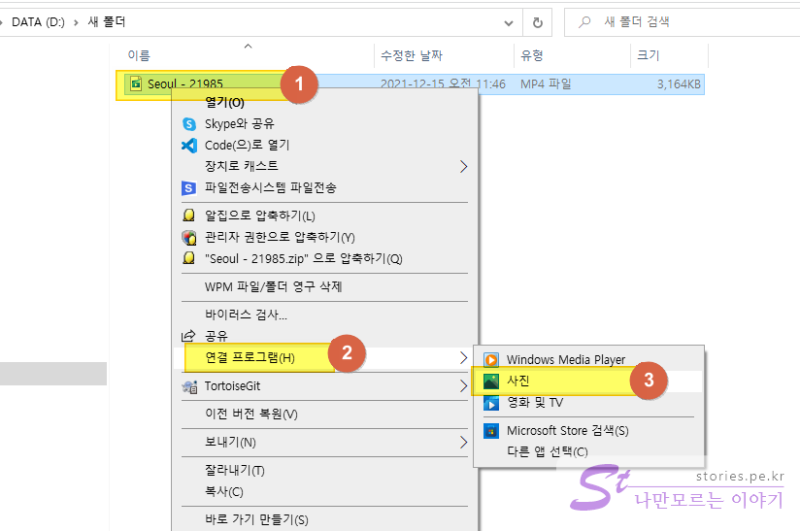This screenshot has height=531, width=800.
Task: Click 새 폴더 breadcrumb in address bar
Action: [106, 22]
